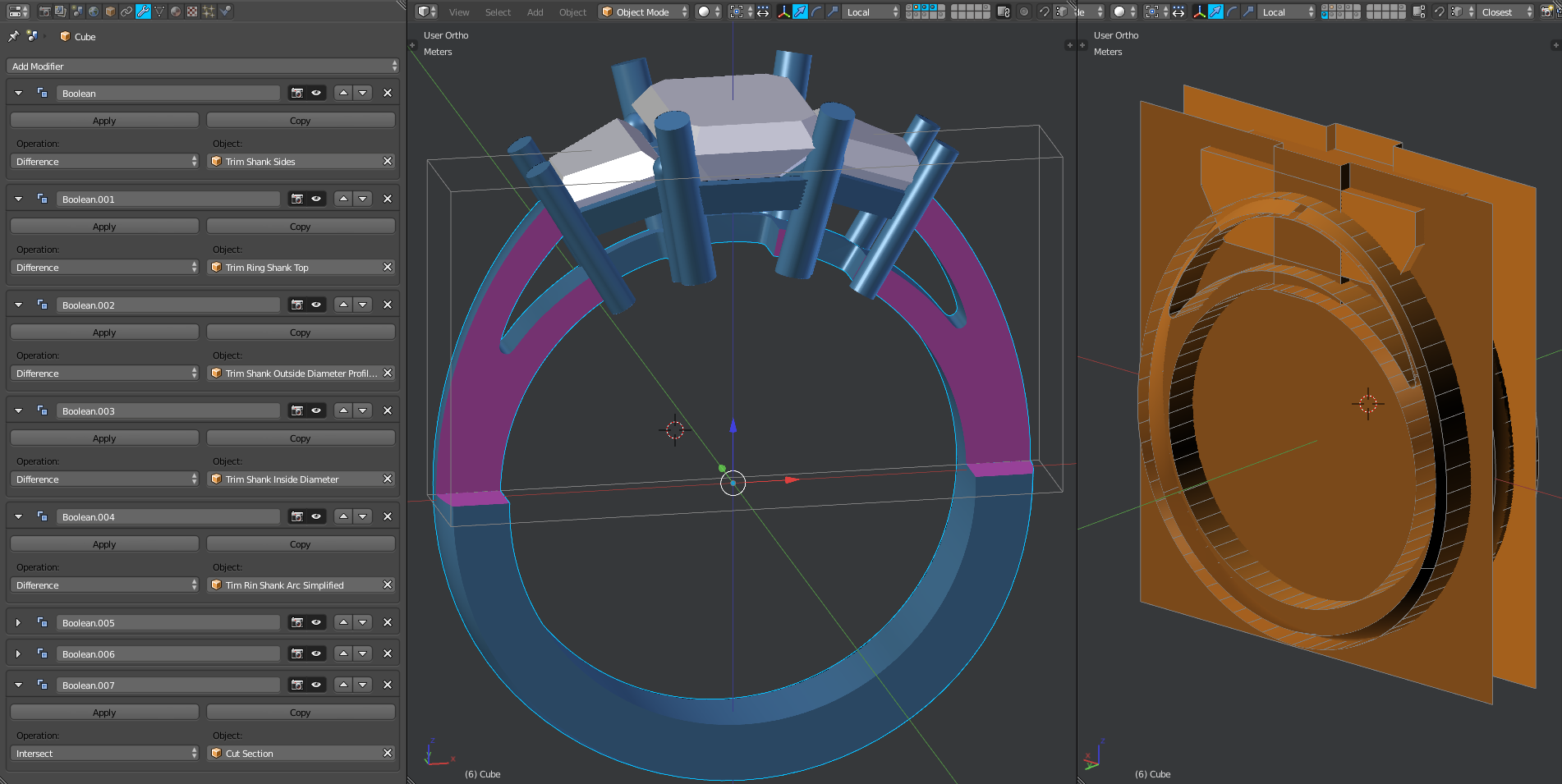Toggle viewport display of Boolean.007 modifier
This screenshot has height=784, width=1562.
(x=316, y=685)
